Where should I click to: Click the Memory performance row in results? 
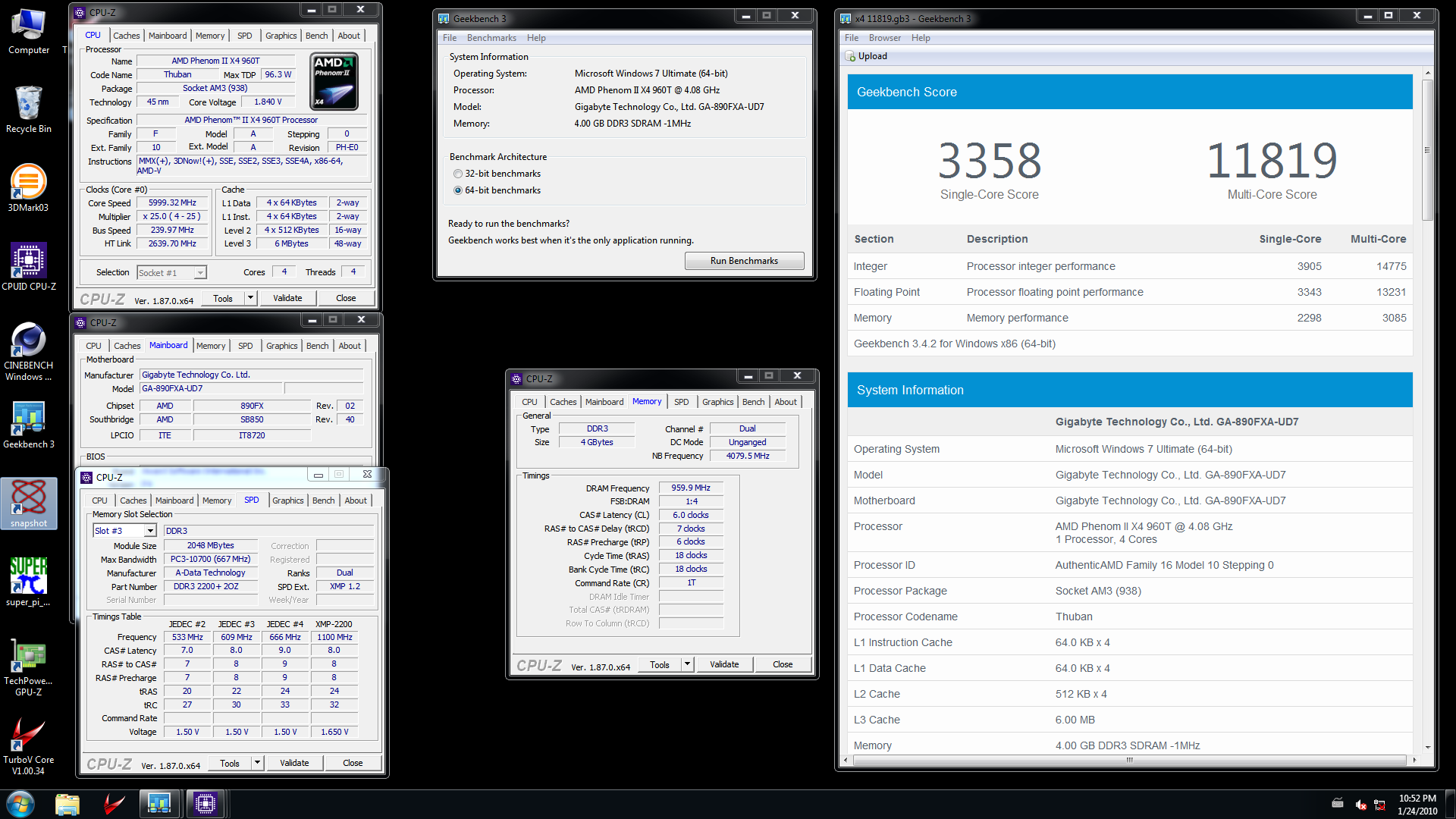pyautogui.click(x=1130, y=318)
